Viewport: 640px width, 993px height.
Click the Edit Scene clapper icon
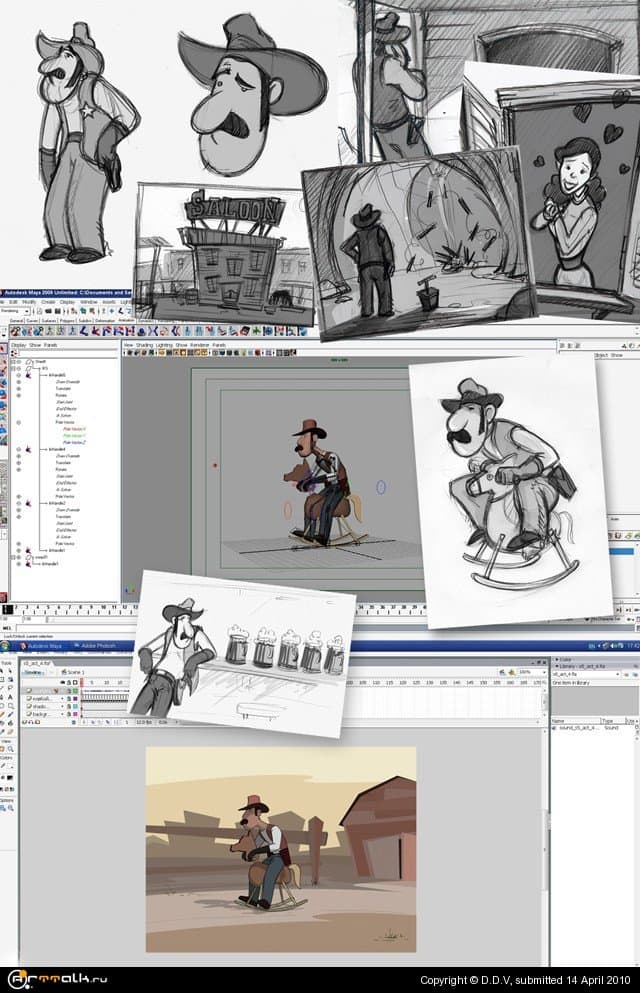[500, 672]
